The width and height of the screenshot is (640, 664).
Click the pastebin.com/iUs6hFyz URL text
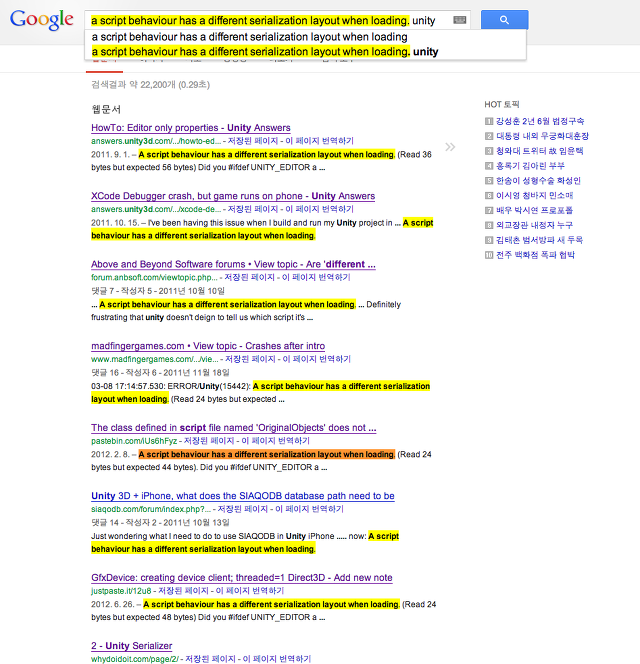coord(134,441)
